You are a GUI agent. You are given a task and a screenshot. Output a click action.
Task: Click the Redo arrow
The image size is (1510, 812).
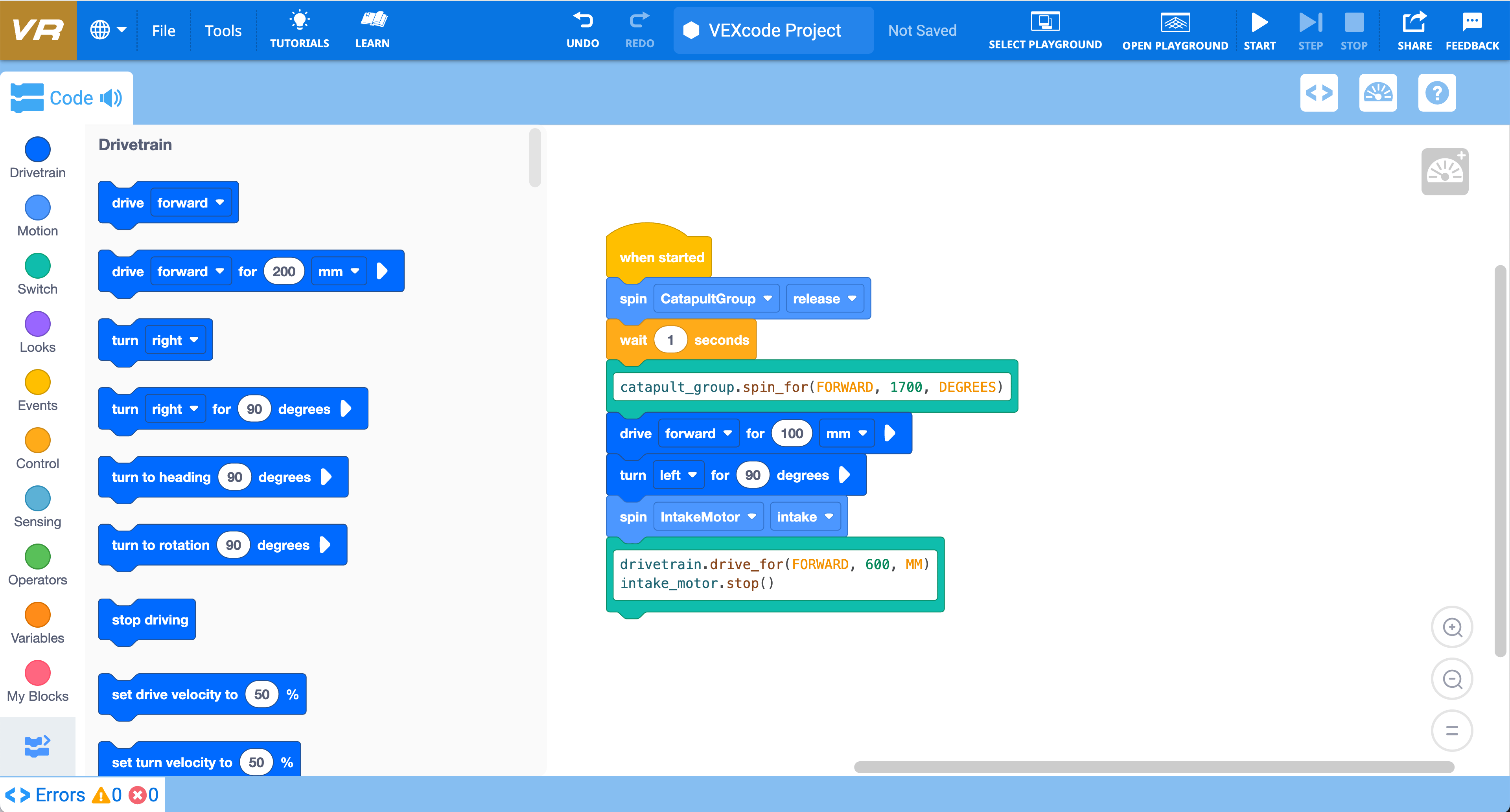point(639,30)
